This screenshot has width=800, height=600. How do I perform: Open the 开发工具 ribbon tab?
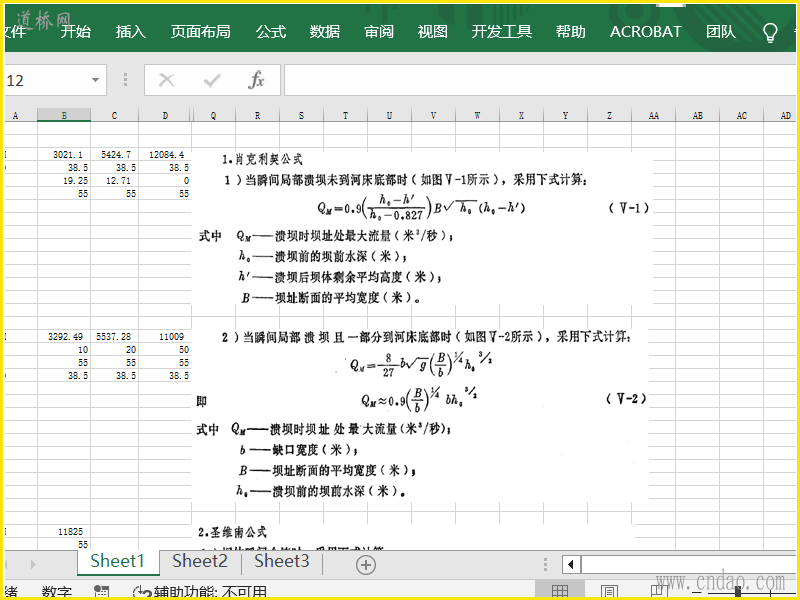(x=502, y=32)
